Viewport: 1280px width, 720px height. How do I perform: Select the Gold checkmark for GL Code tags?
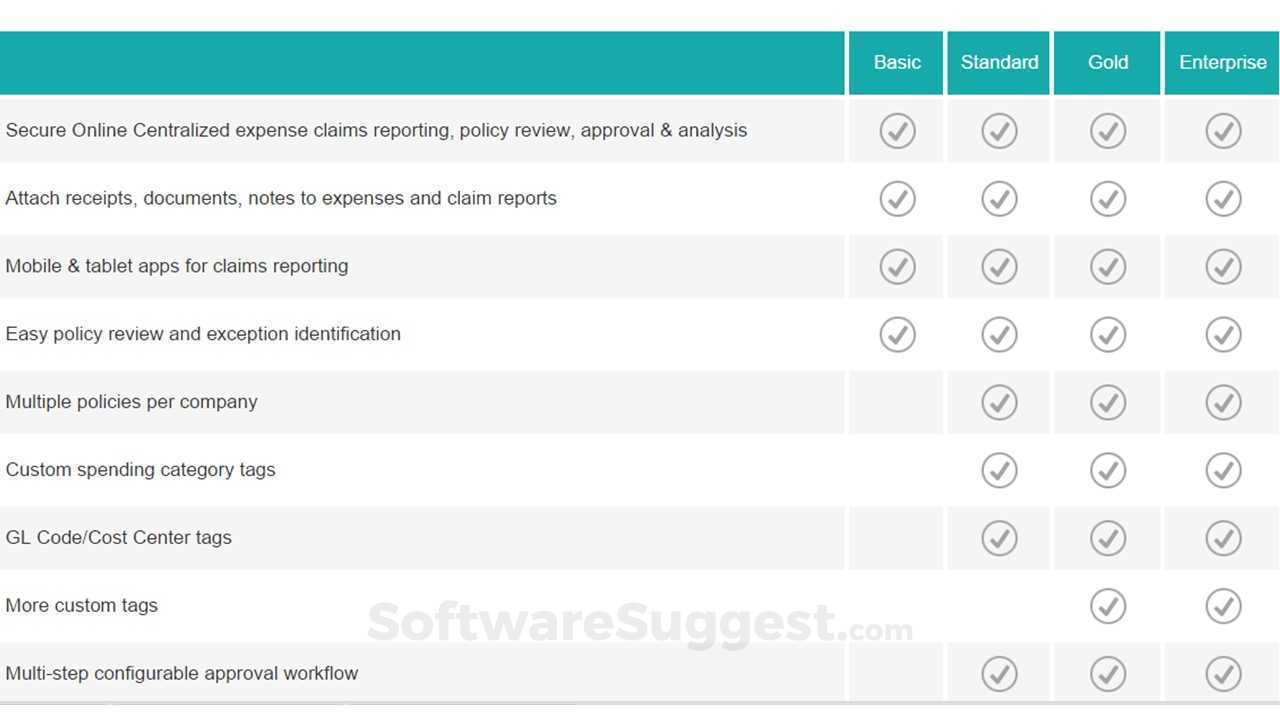[1107, 538]
